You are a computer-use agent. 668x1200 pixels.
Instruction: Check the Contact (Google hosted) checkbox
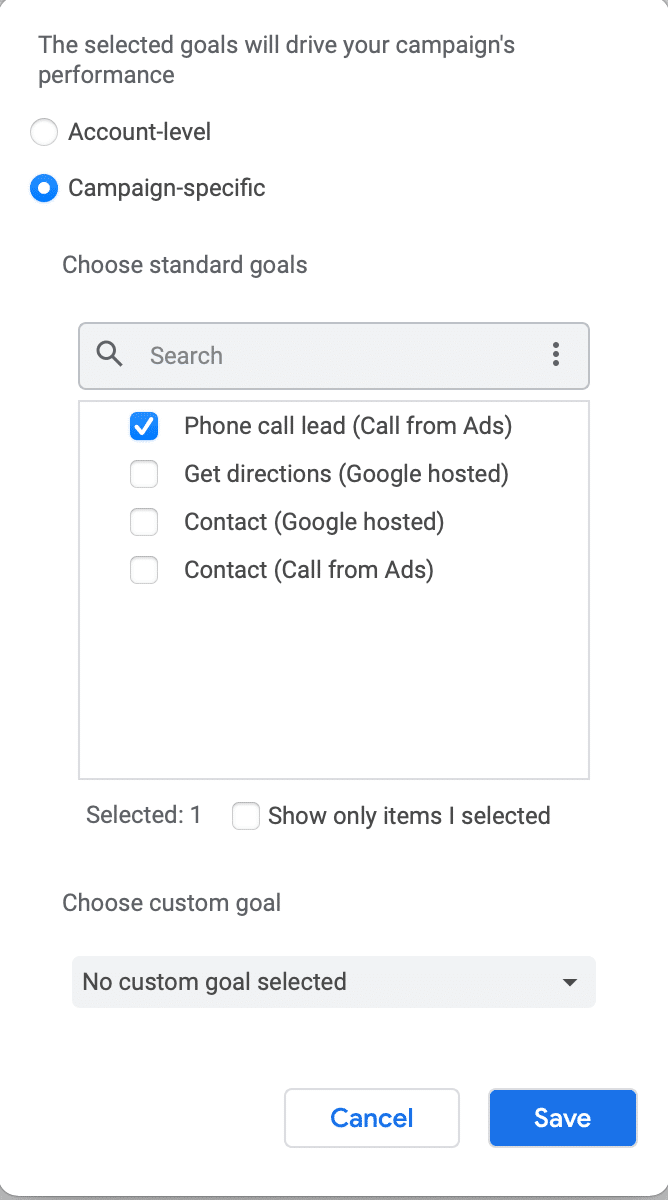[144, 522]
